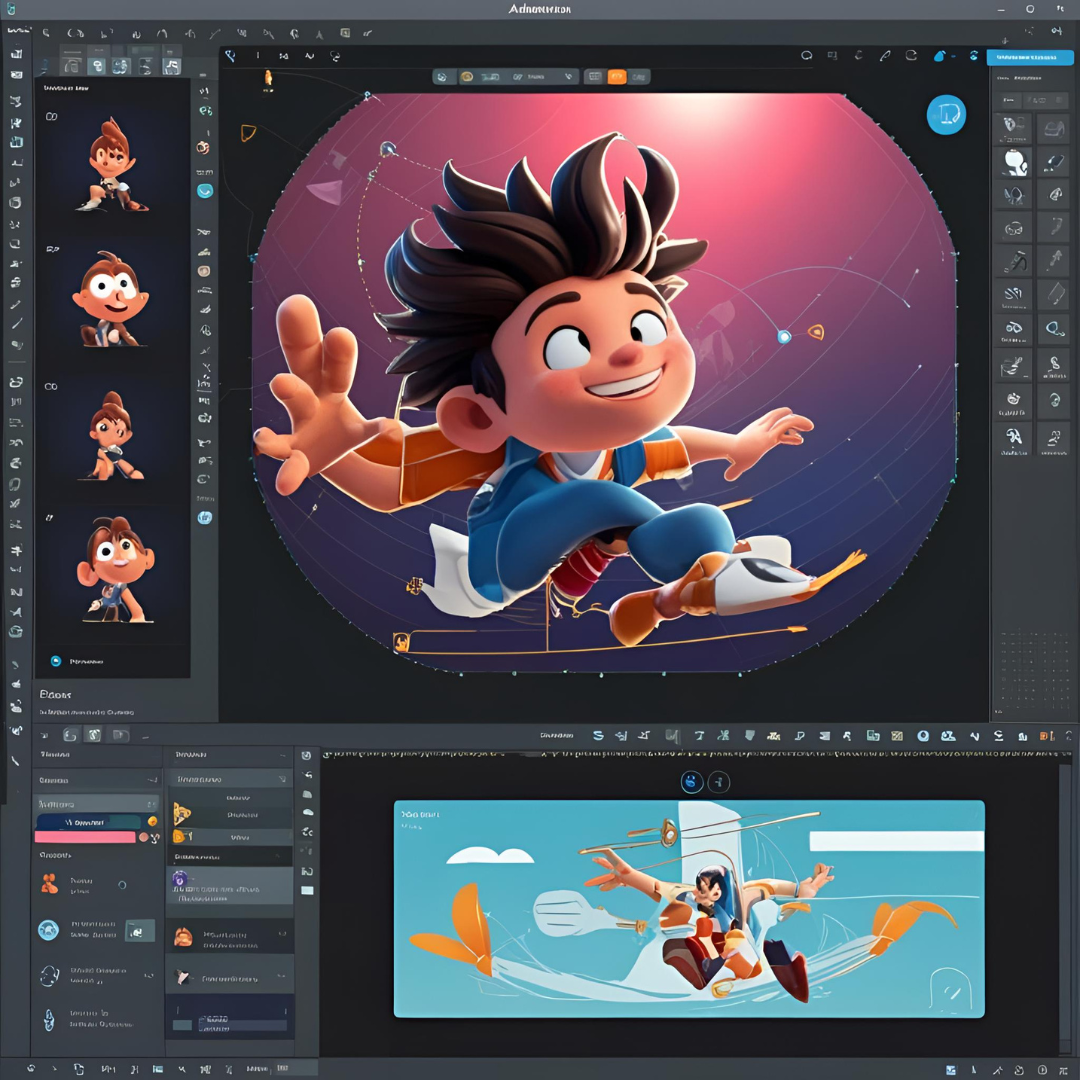Toggle the blue circle at bottom of thumbnail panel
This screenshot has height=1080, width=1080.
pos(56,661)
